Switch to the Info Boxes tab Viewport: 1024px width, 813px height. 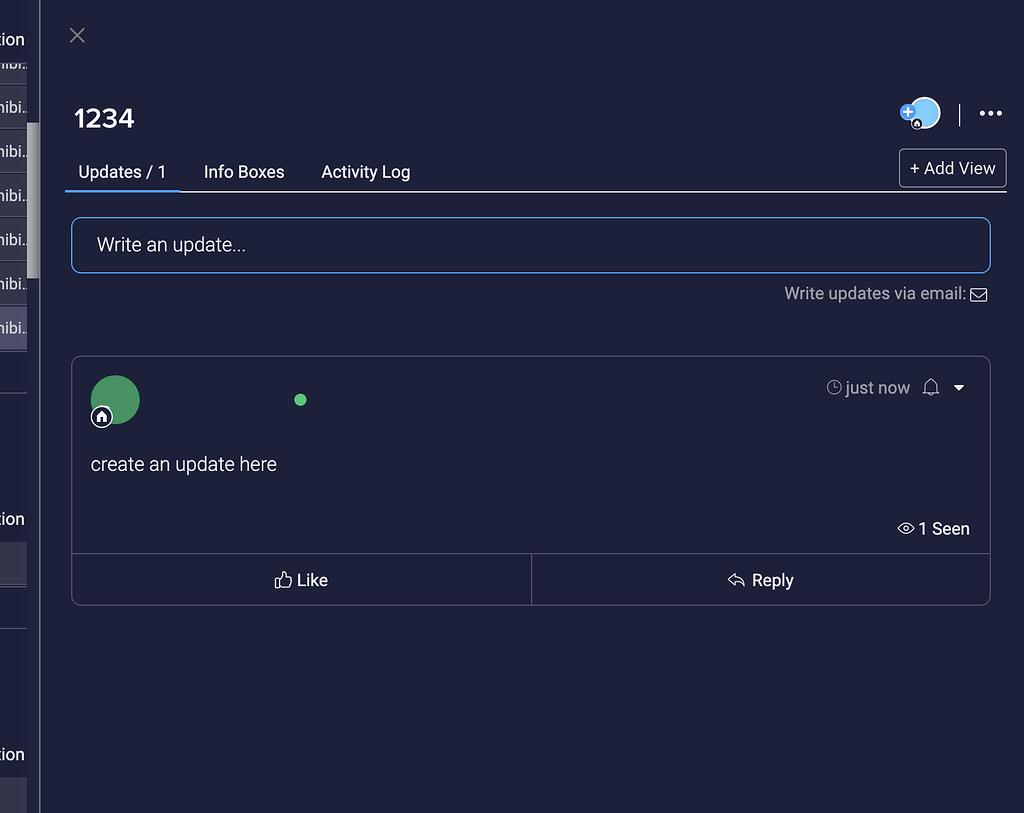(244, 172)
